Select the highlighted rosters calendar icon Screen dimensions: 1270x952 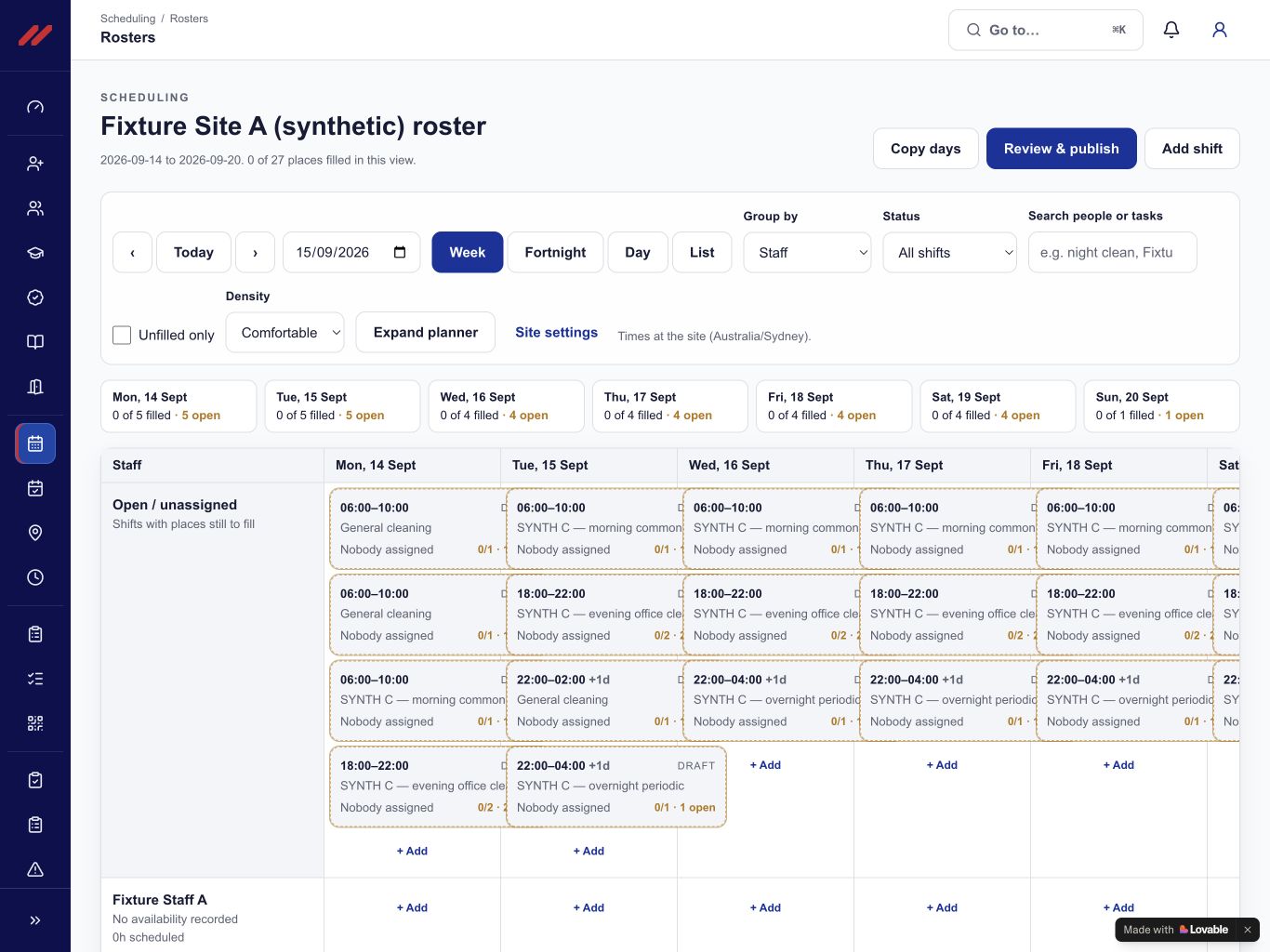(35, 443)
